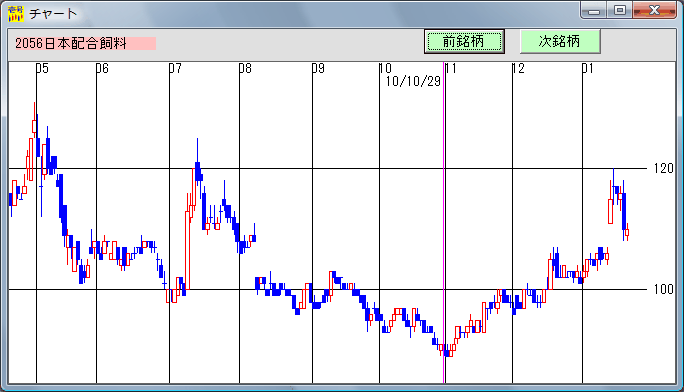Select the 2056日本配合飼料 stock name field
The height and width of the screenshot is (392, 684).
86,43
